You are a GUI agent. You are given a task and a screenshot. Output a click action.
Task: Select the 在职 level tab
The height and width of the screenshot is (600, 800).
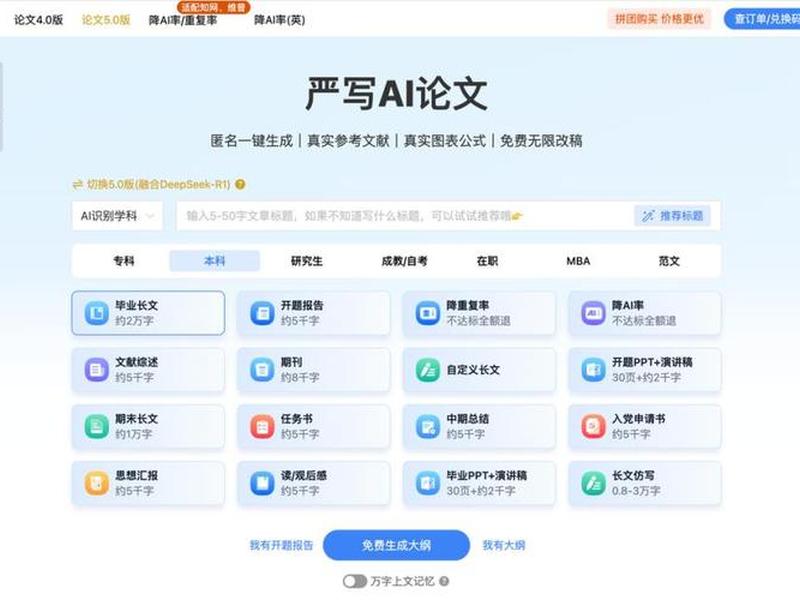(x=487, y=261)
